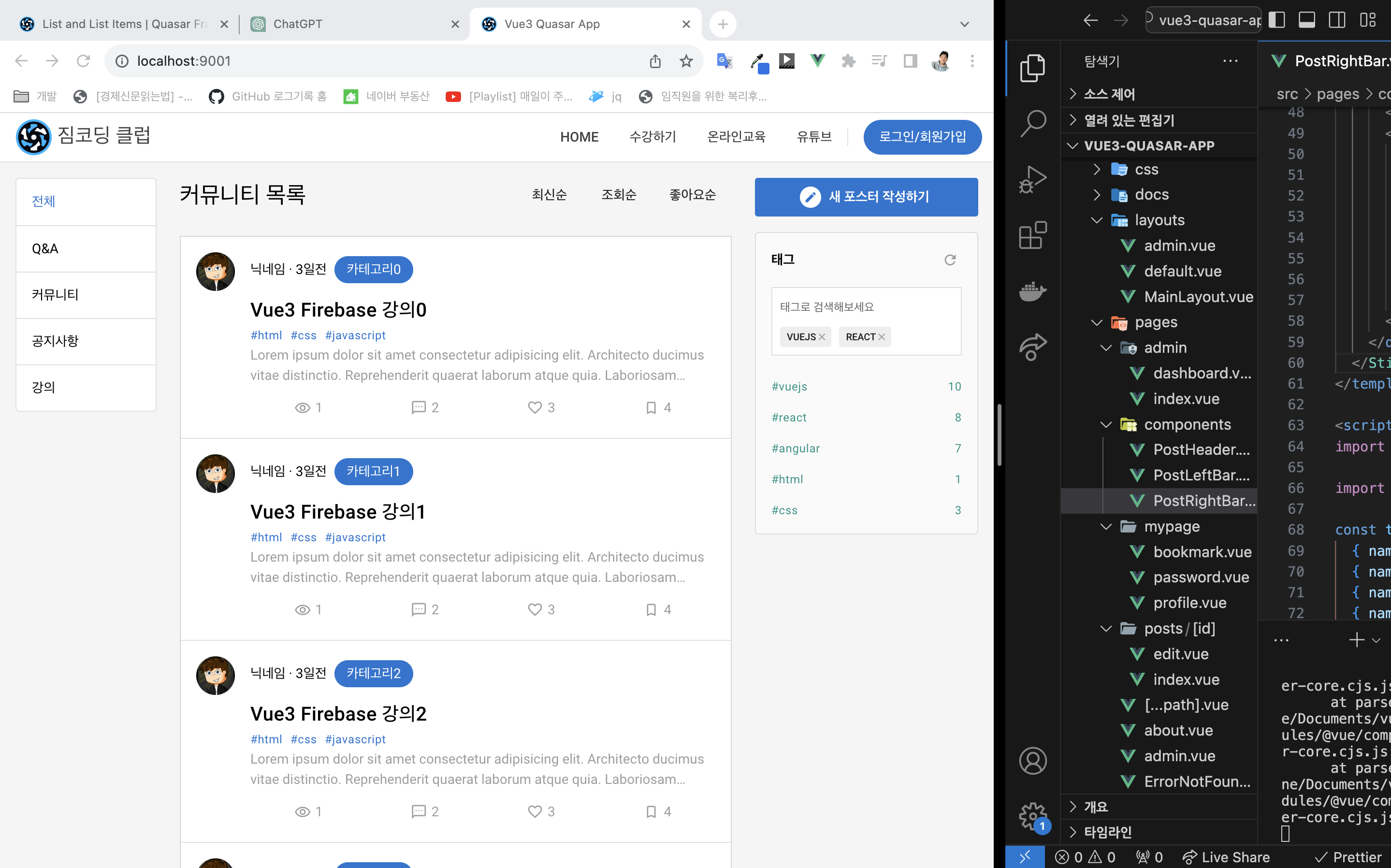1391x868 pixels.
Task: Click 카테고리0 chip on first post
Action: pyautogui.click(x=373, y=269)
